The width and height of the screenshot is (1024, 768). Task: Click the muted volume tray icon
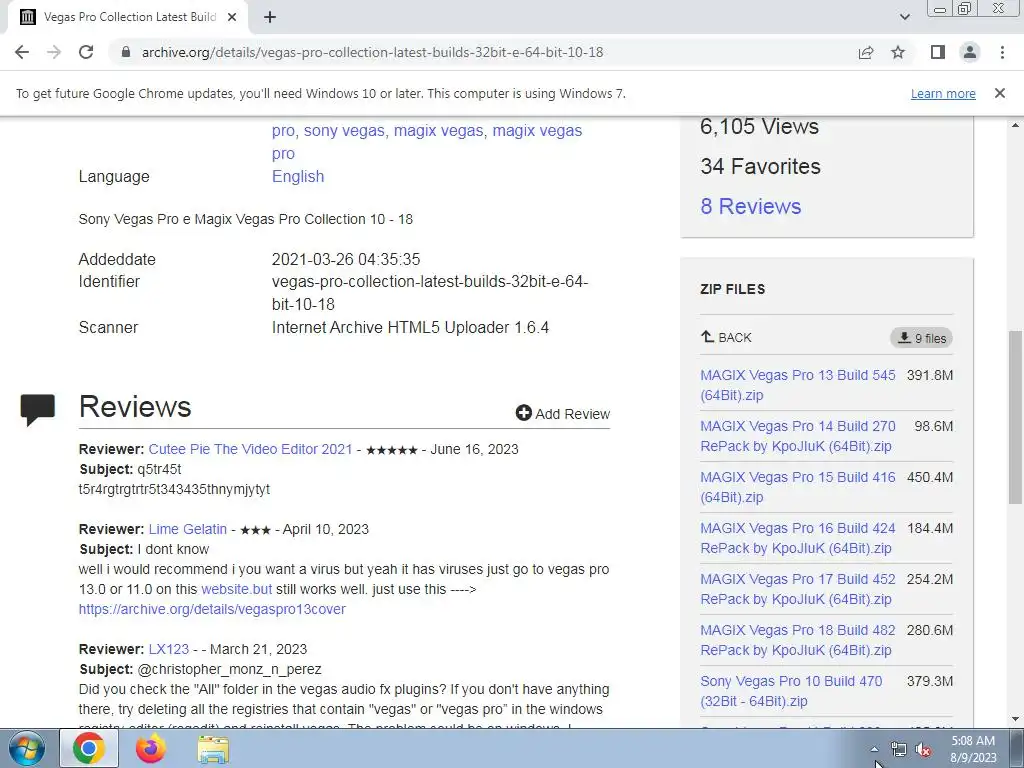923,750
